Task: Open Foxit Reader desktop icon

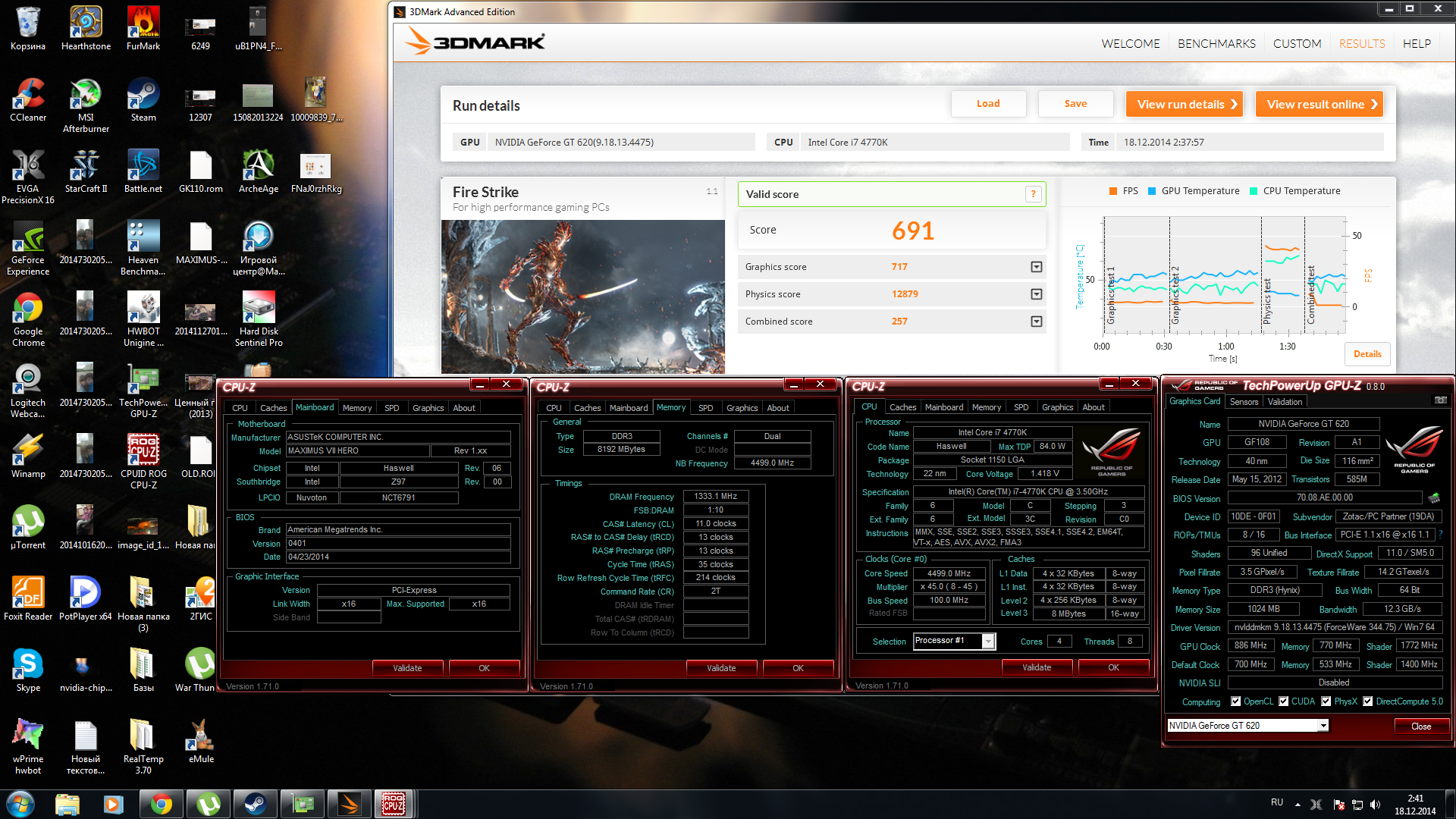Action: click(28, 599)
